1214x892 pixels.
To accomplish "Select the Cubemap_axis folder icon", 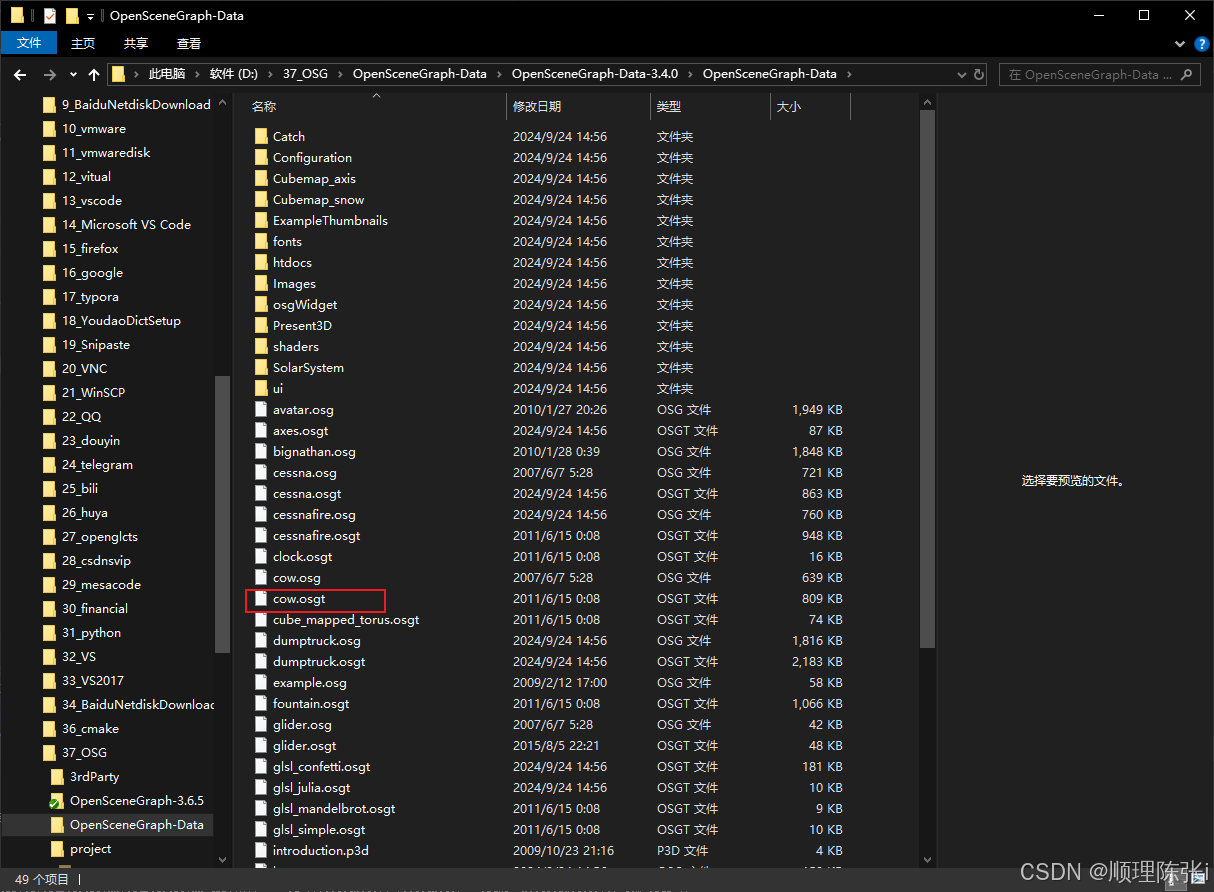I will coord(262,178).
